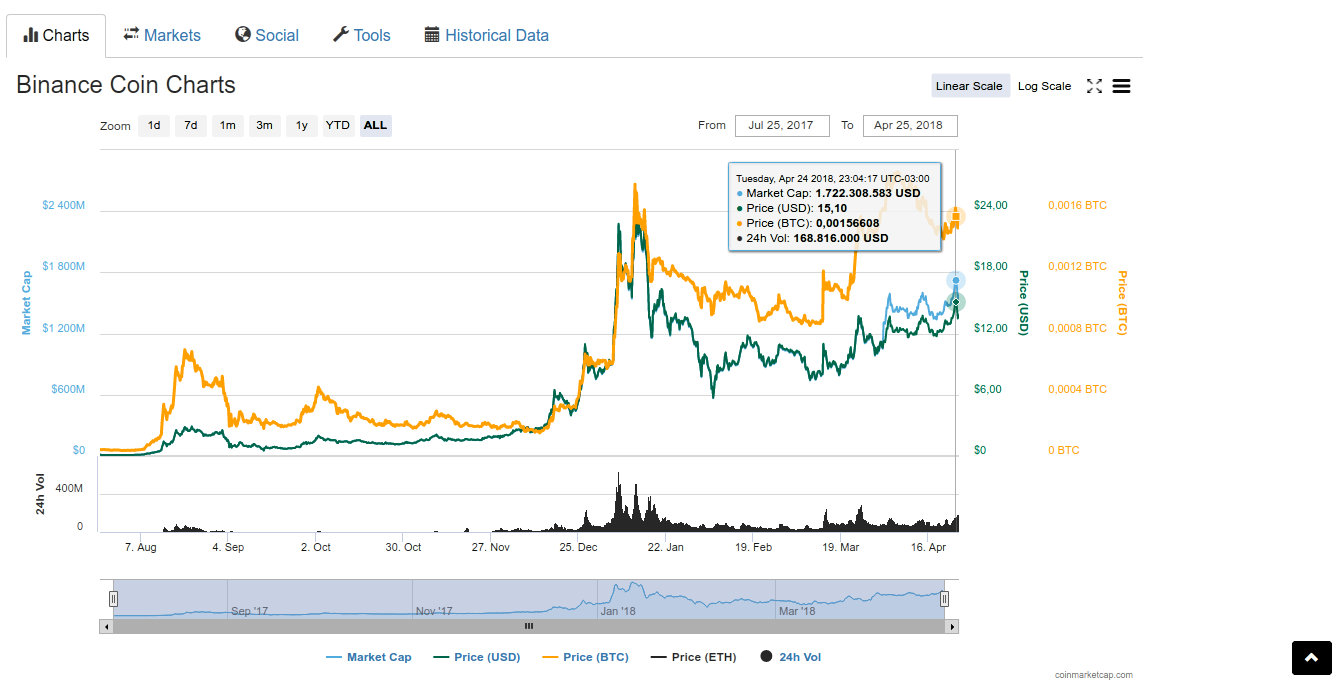
Task: Set zoom to 1m
Action: pos(228,126)
